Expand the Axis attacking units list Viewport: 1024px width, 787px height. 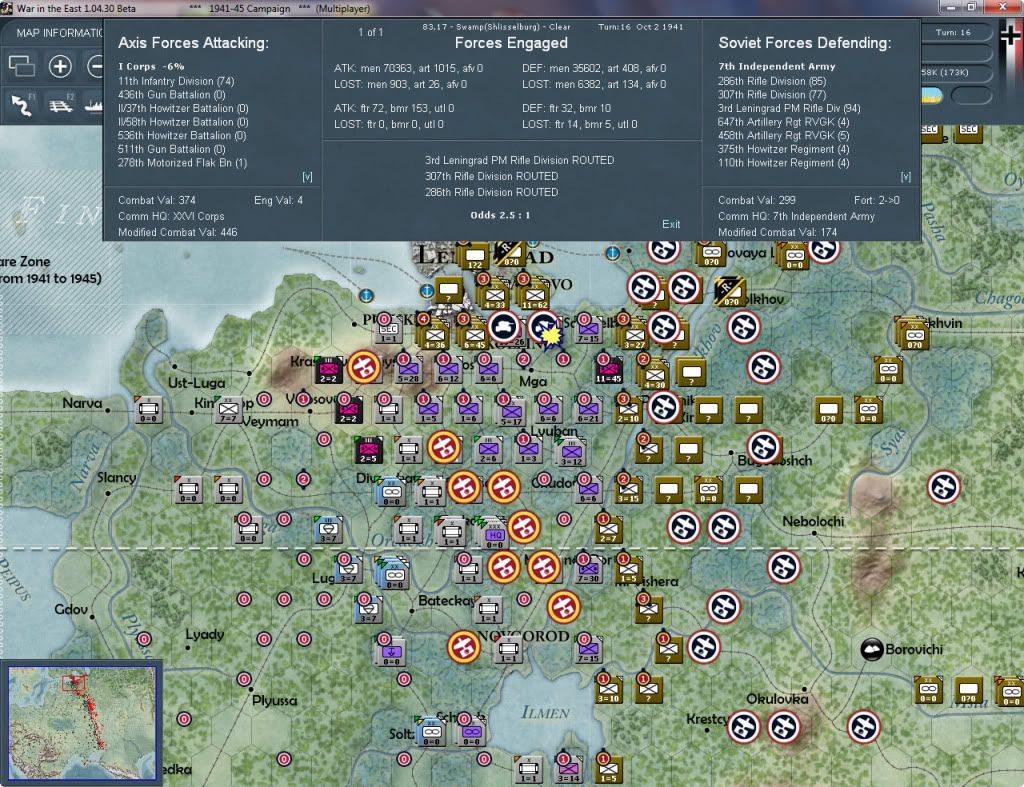pyautogui.click(x=307, y=176)
